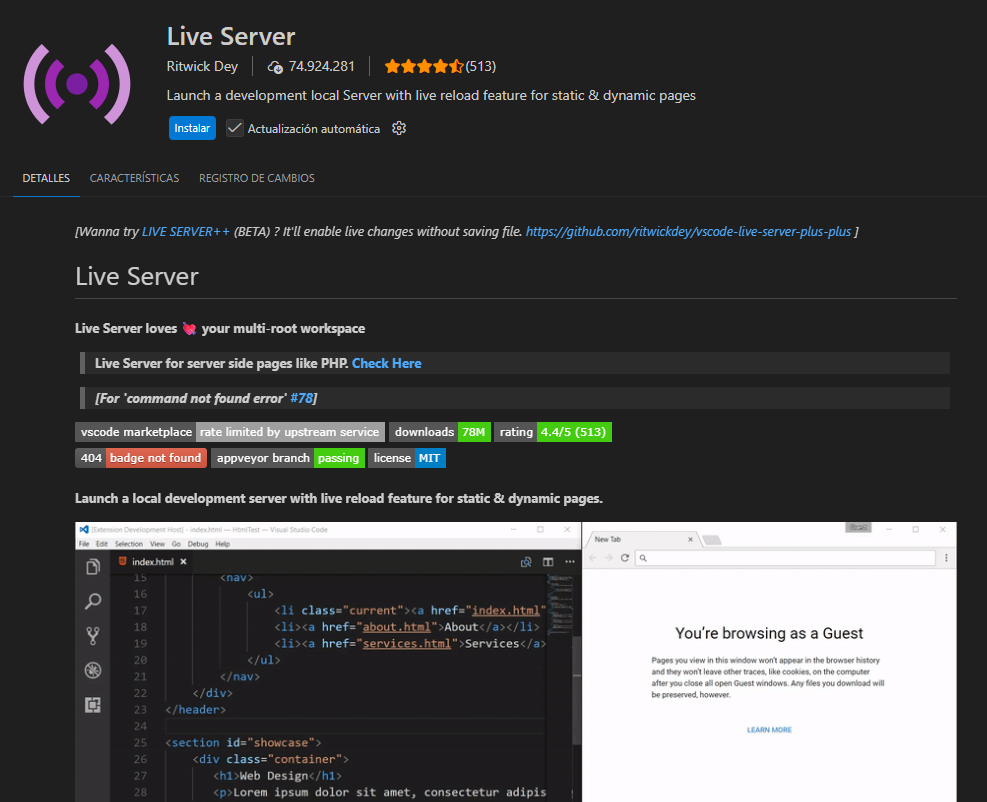Viewport: 987px width, 802px height.
Task: Click the 404 badge not found badge
Action: coord(141,458)
